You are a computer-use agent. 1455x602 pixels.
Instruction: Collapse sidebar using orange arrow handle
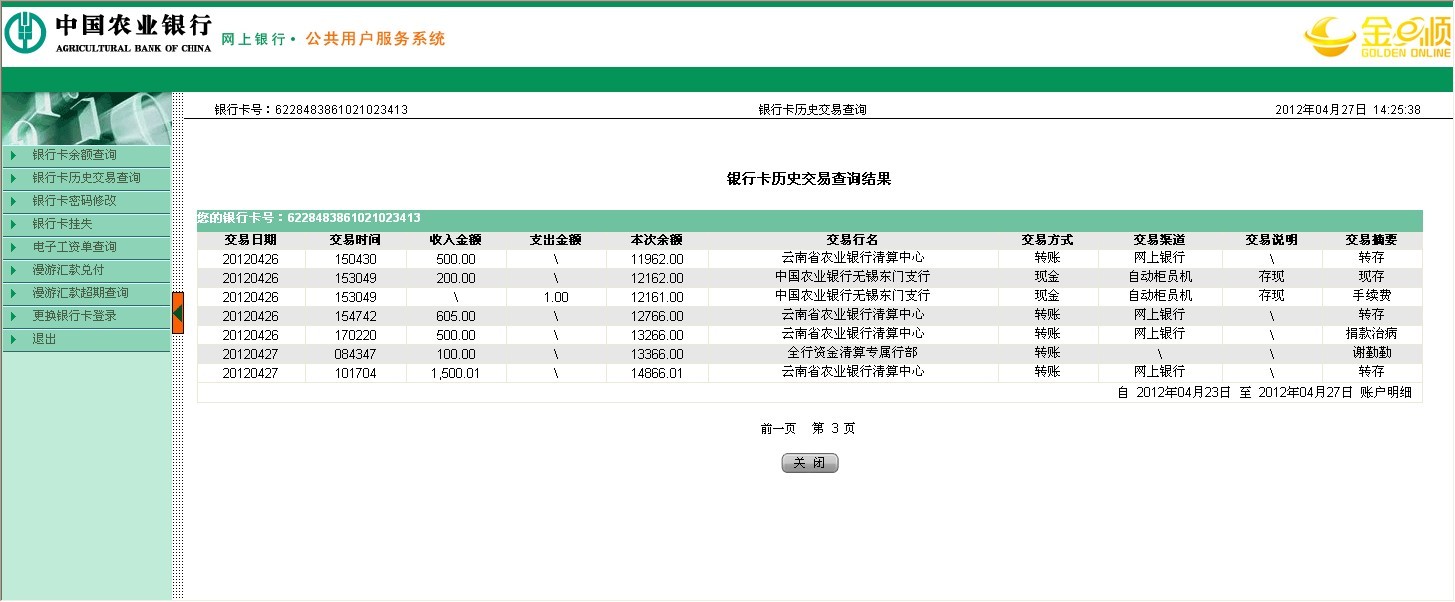(177, 313)
